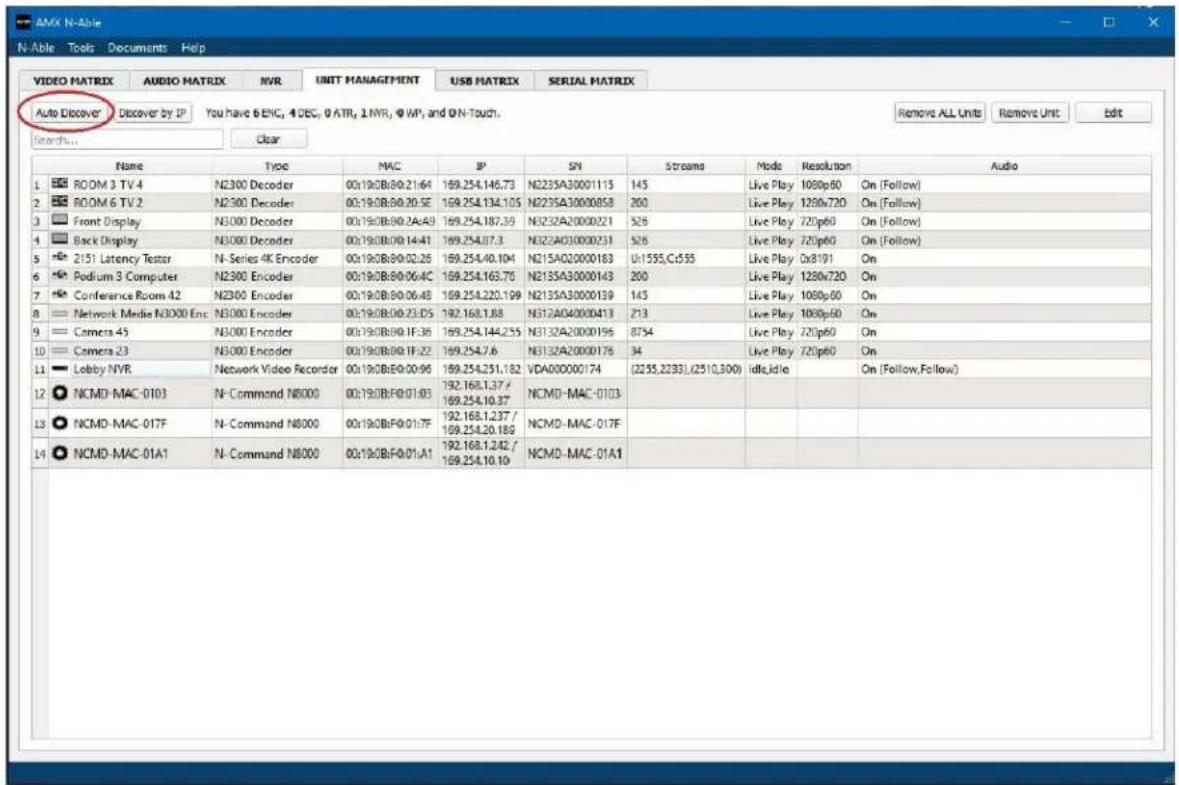The image size is (1179, 785).
Task: Click the Edit button
Action: (1114, 113)
